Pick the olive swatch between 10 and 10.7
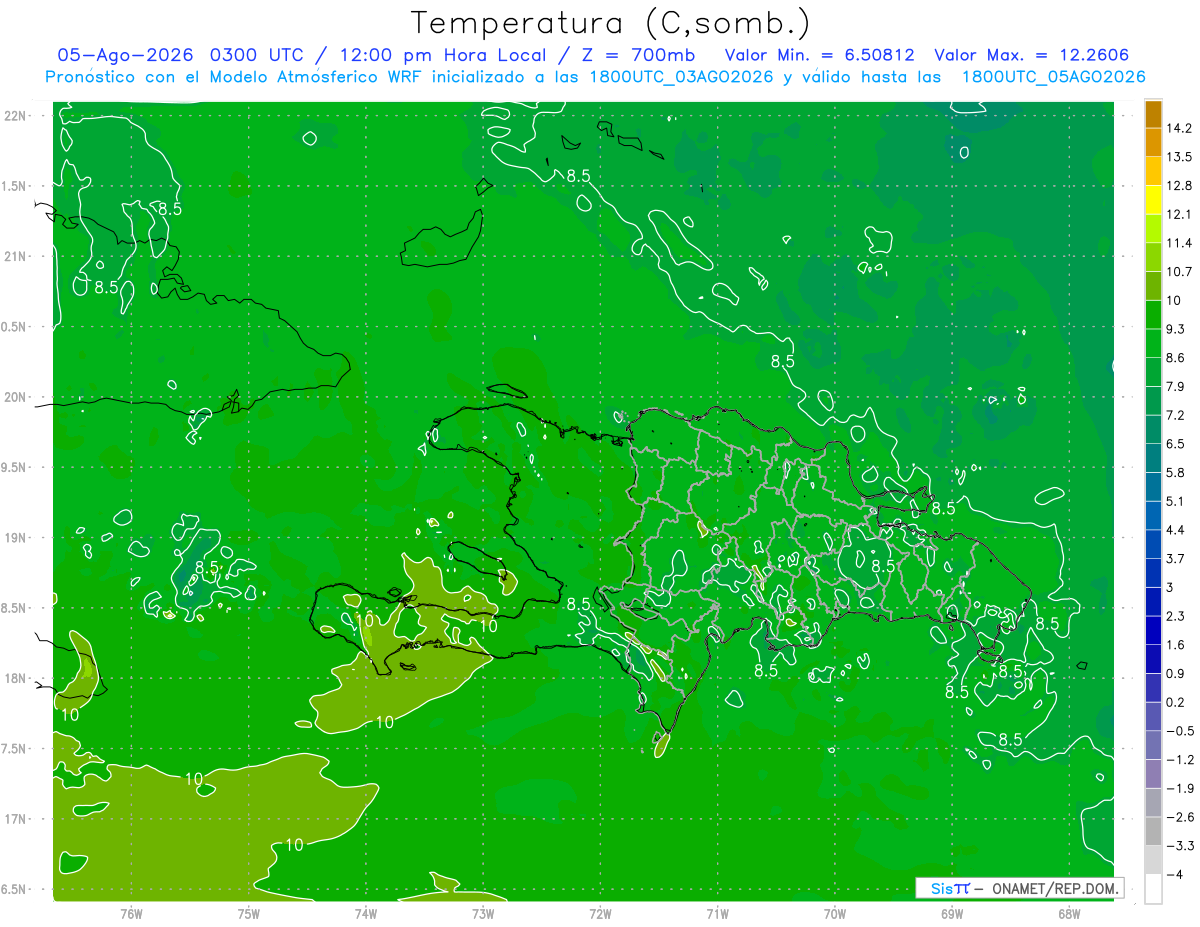1200x927 pixels. click(x=1153, y=287)
